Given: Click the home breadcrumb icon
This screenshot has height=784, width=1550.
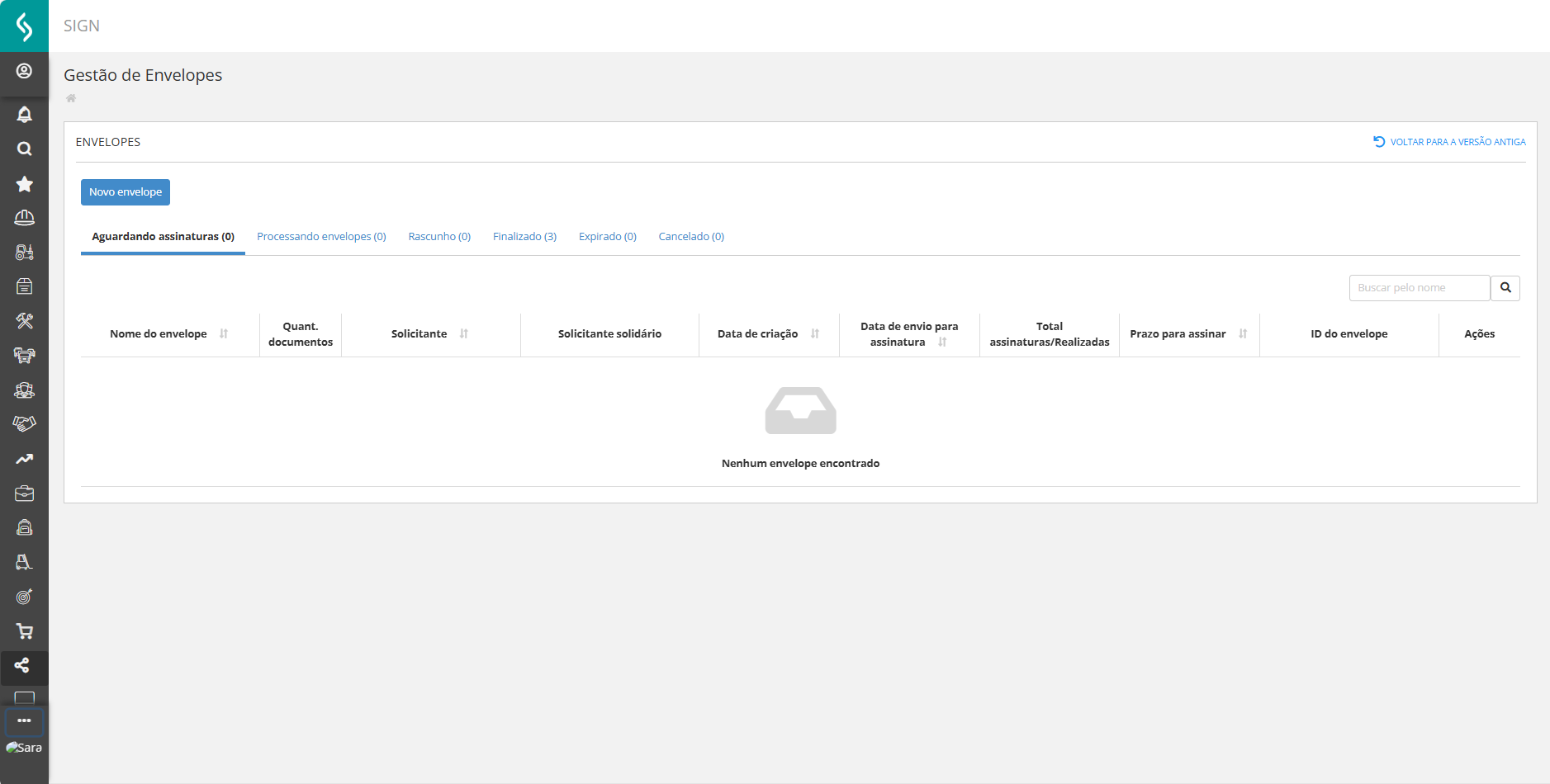Looking at the screenshot, I should point(71,98).
